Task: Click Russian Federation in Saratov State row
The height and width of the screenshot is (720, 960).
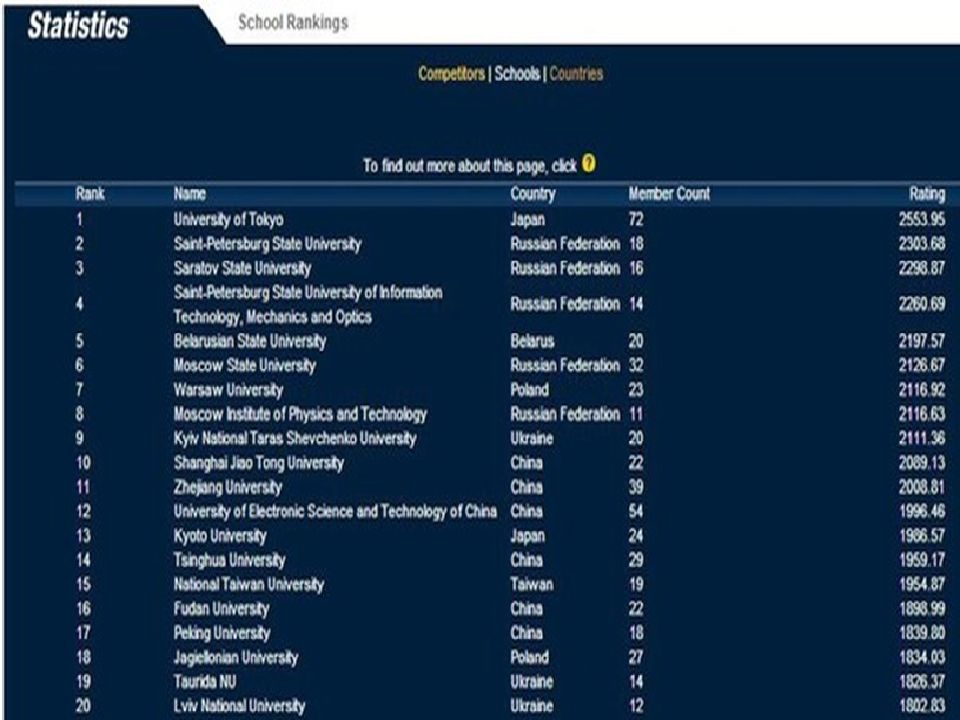Action: [565, 268]
